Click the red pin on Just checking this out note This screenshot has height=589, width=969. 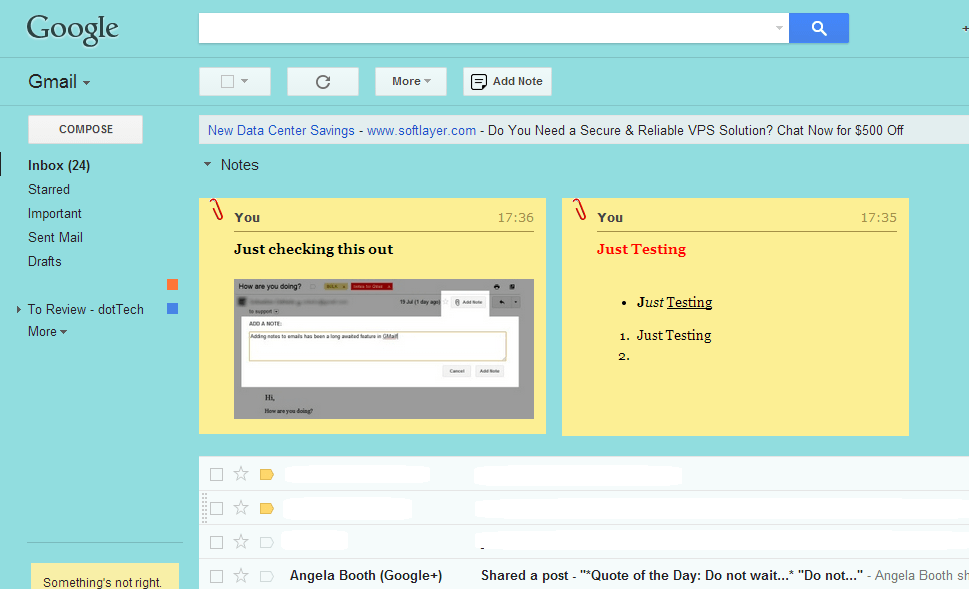click(216, 211)
